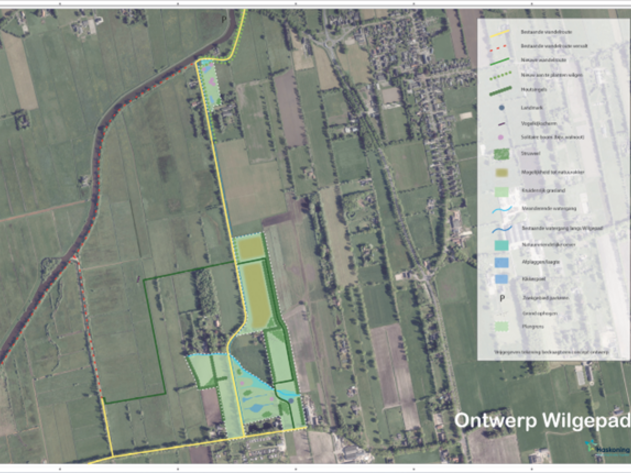Click the blue landmark dot on the map
The image size is (631, 473).
[291, 401]
